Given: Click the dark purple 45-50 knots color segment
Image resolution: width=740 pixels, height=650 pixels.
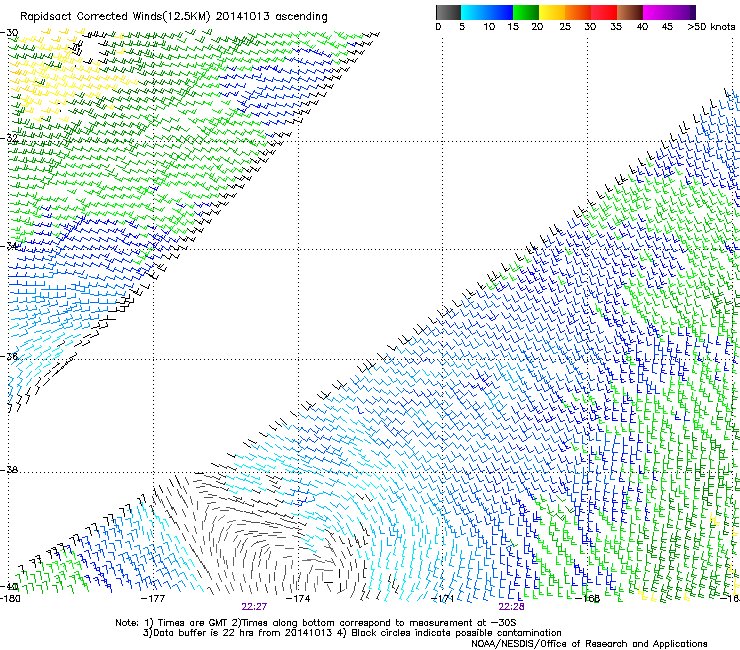Looking at the screenshot, I should click(x=682, y=12).
